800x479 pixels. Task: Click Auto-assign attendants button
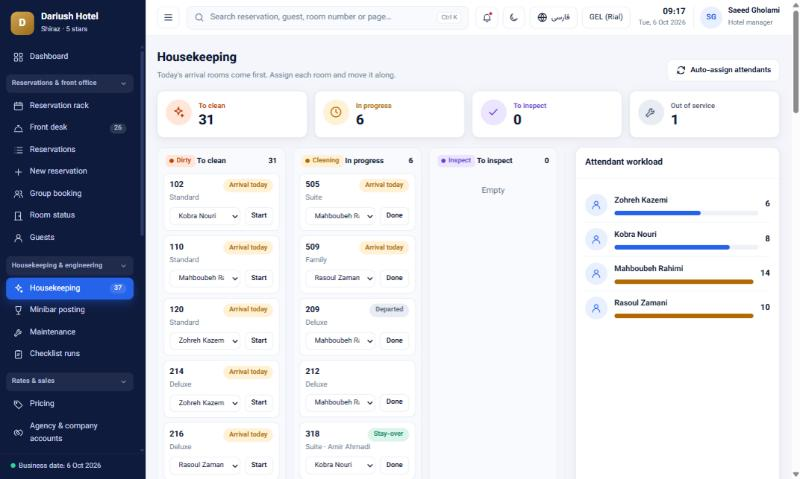click(723, 70)
